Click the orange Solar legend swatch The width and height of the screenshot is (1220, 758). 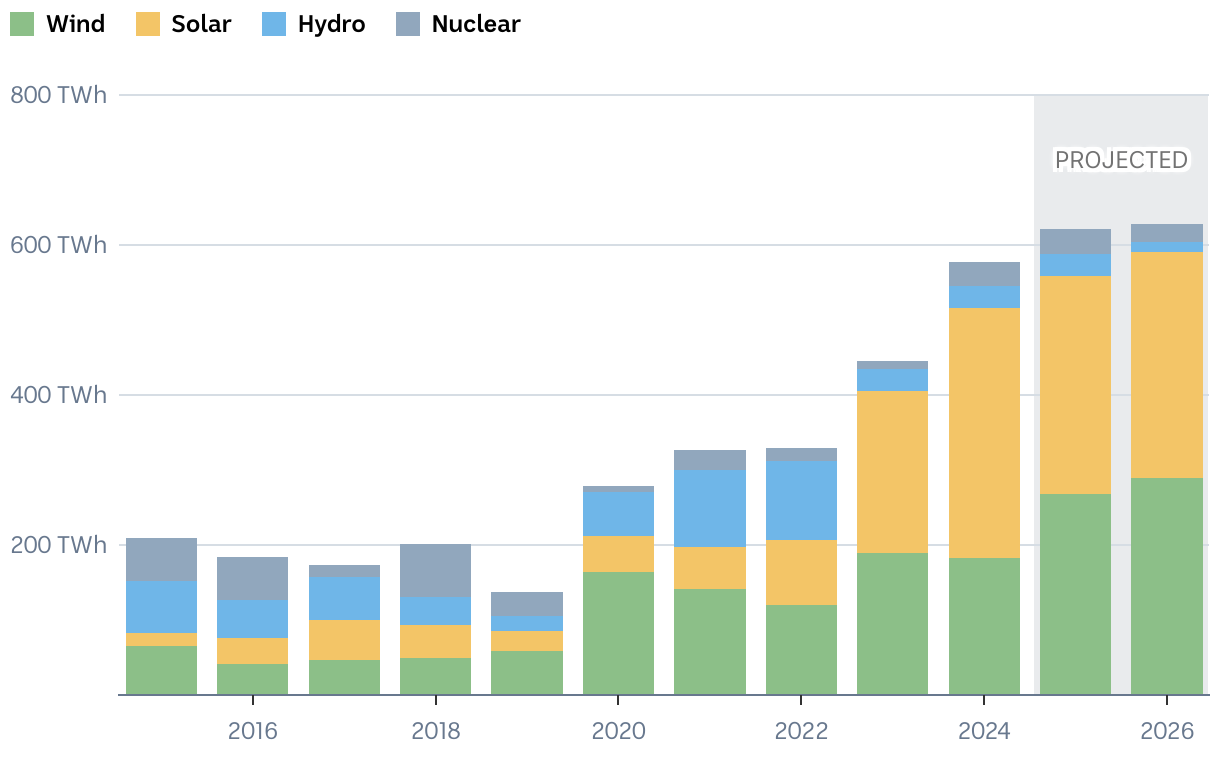pos(148,24)
